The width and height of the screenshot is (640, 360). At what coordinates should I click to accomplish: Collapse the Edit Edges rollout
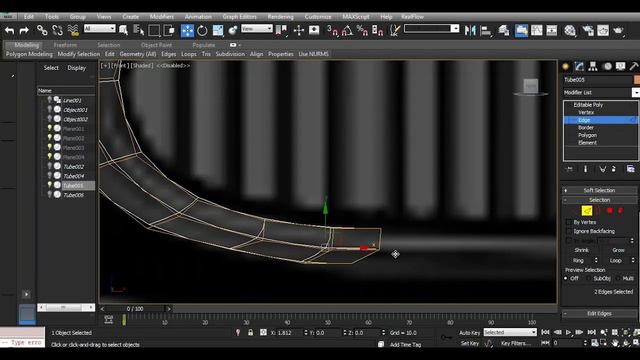599,313
